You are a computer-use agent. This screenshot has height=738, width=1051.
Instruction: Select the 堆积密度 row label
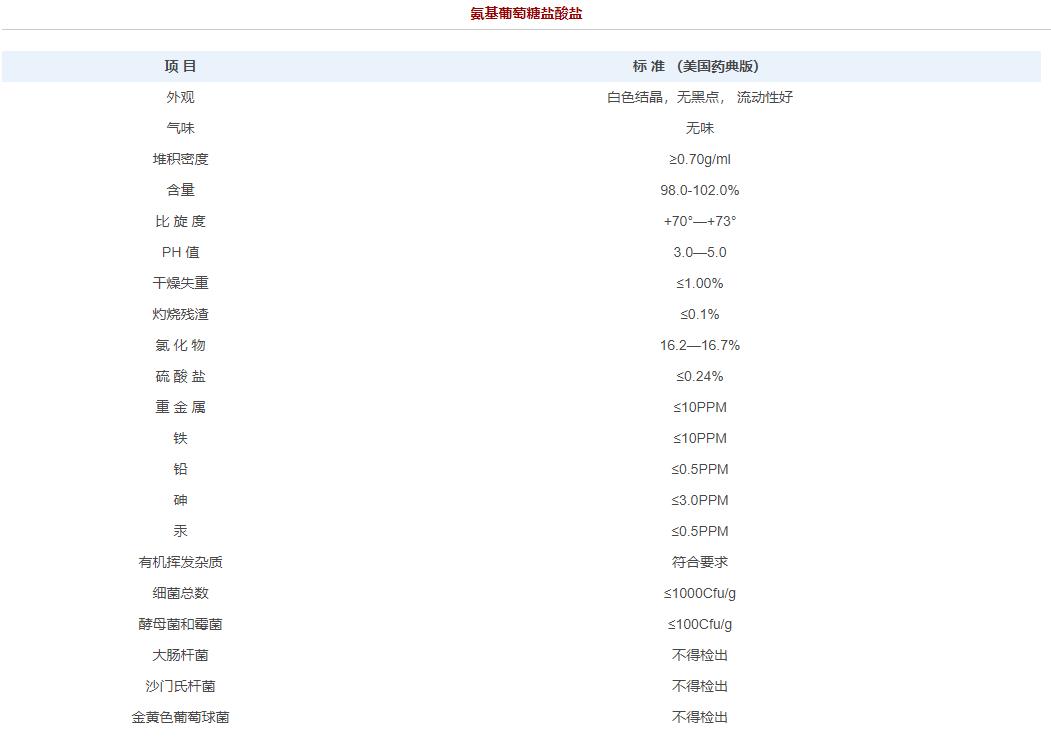tap(180, 159)
